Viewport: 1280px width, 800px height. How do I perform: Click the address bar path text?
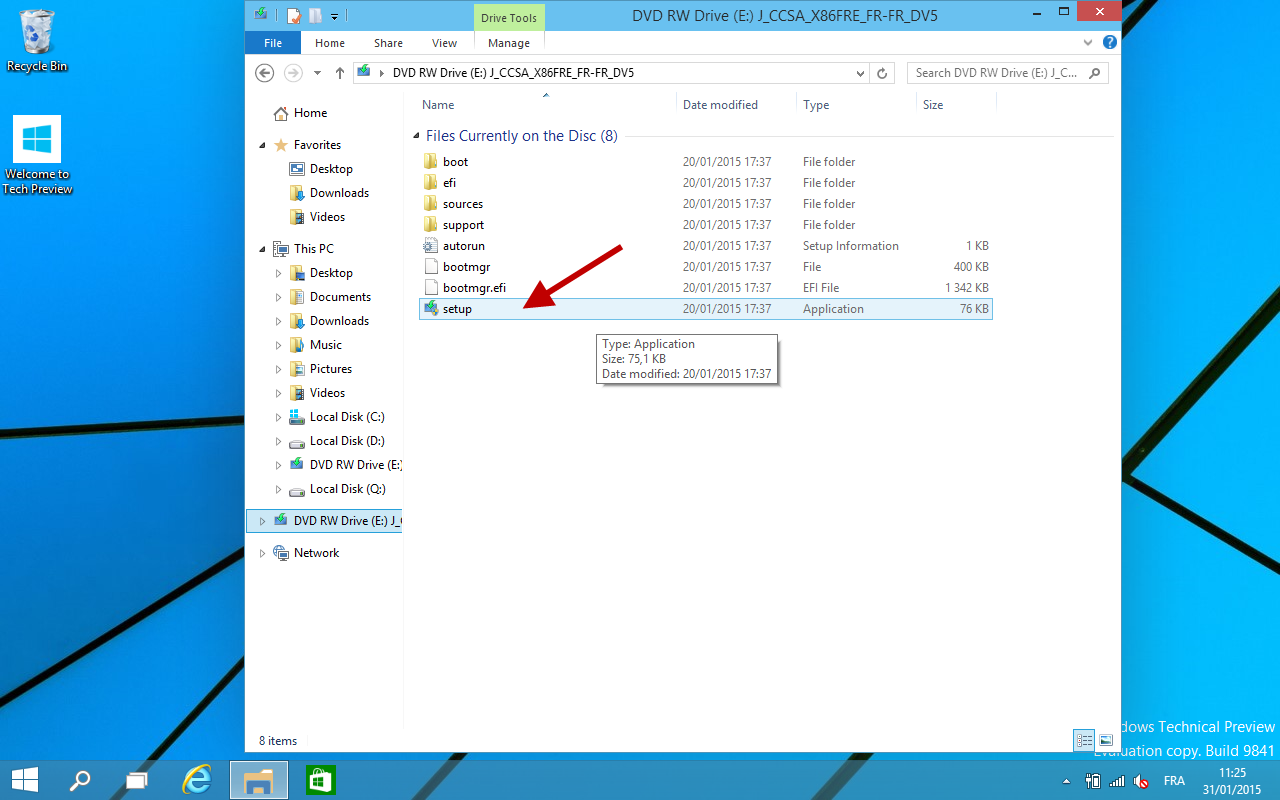pyautogui.click(x=513, y=73)
